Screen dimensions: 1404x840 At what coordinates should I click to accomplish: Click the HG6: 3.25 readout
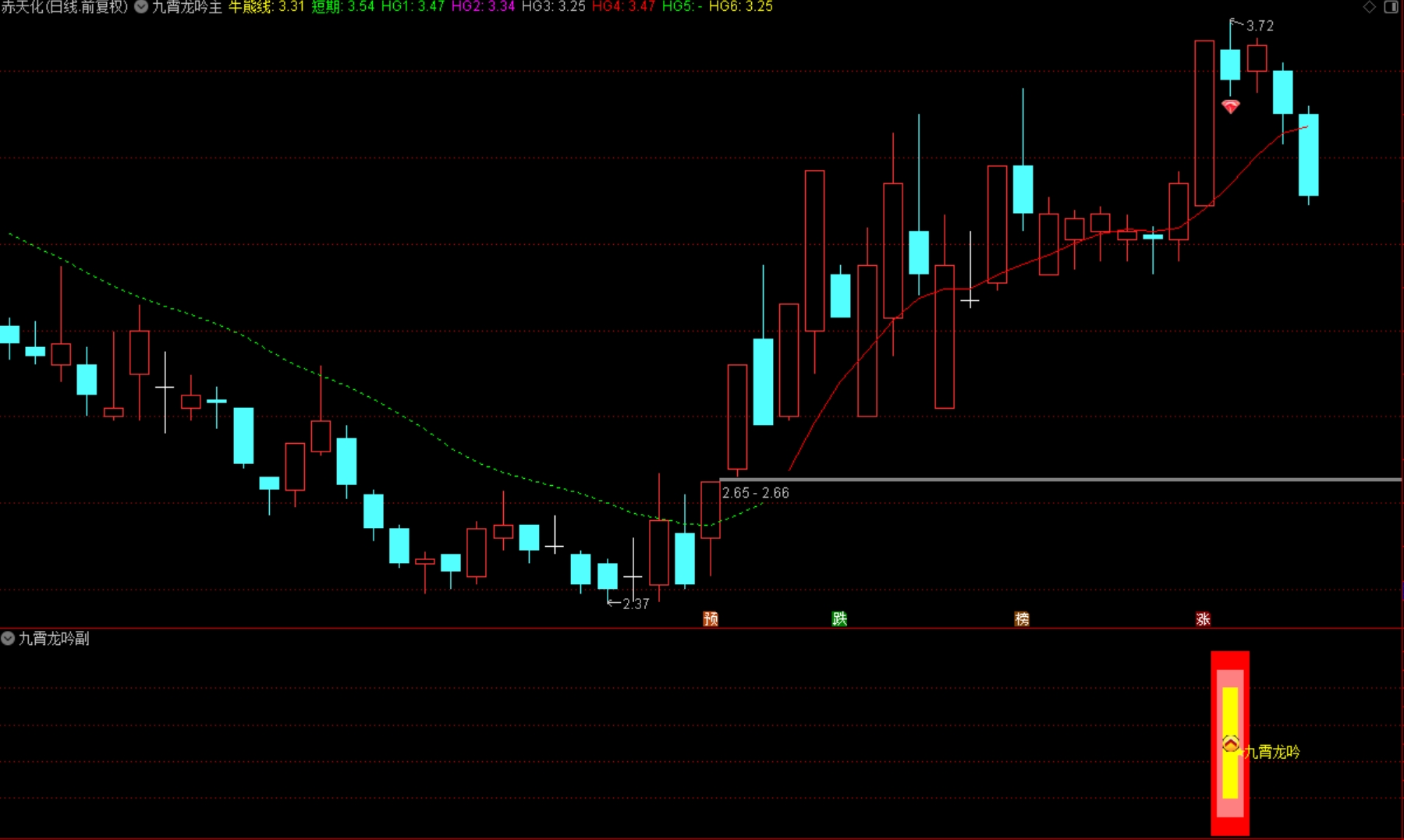point(741,7)
